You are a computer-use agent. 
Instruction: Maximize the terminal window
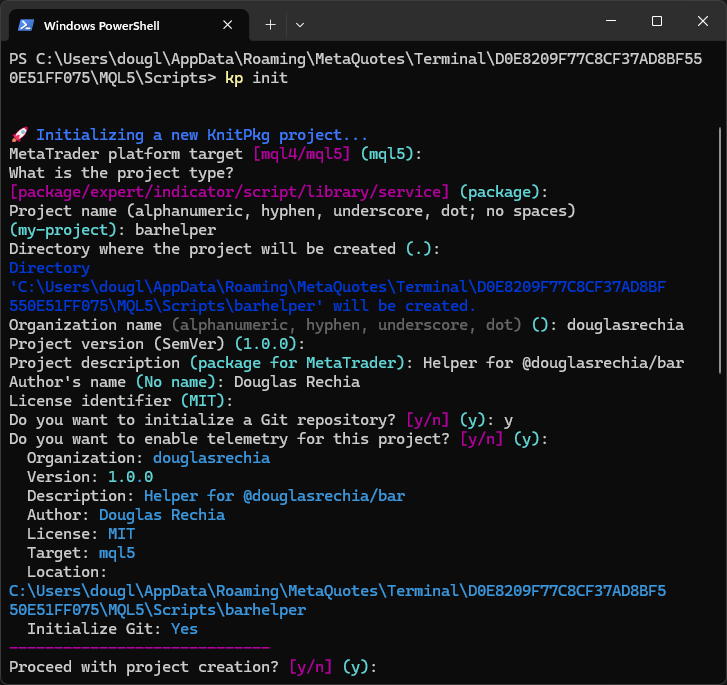coord(657,21)
